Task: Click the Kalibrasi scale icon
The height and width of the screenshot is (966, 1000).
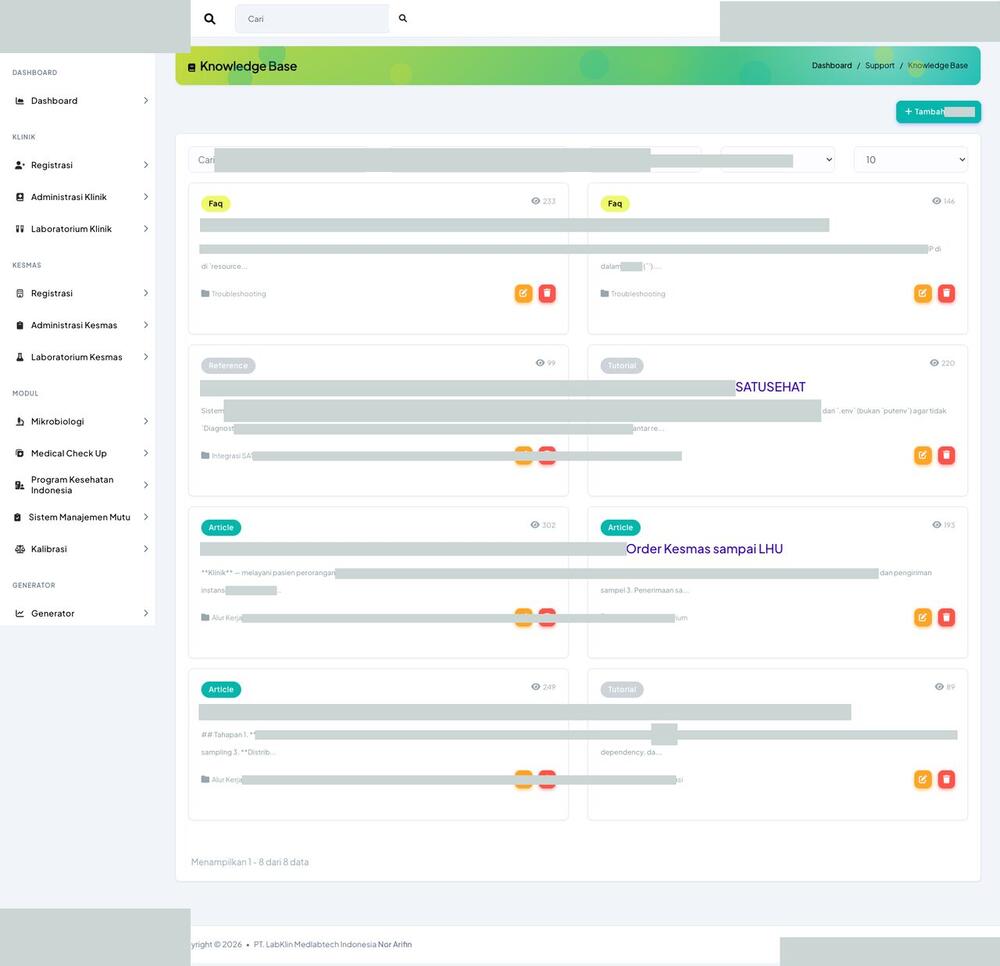Action: 20,549
